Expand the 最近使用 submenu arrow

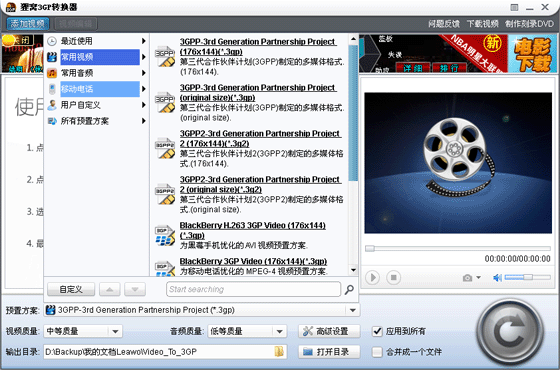[144, 41]
